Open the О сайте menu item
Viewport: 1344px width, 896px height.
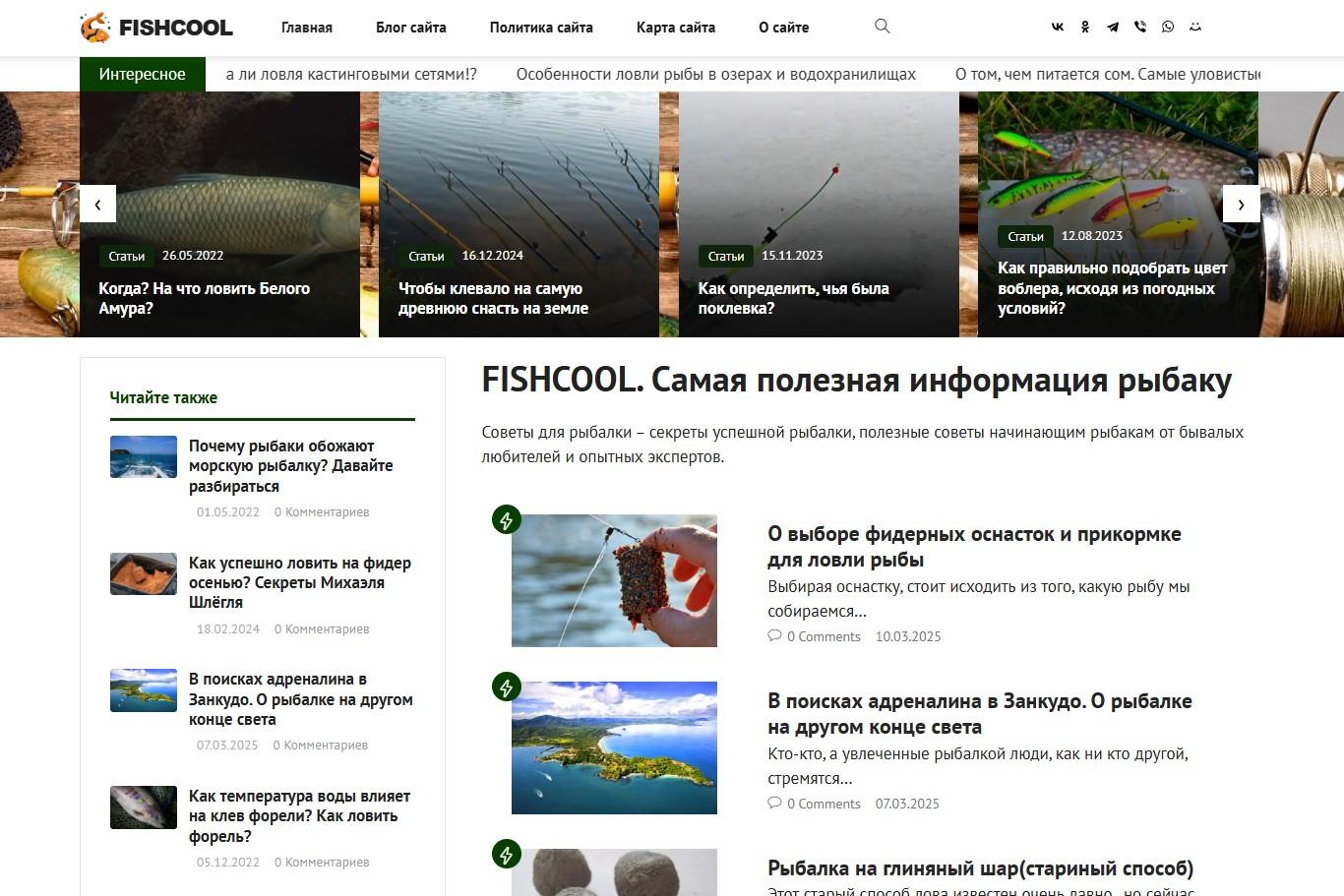(x=784, y=28)
